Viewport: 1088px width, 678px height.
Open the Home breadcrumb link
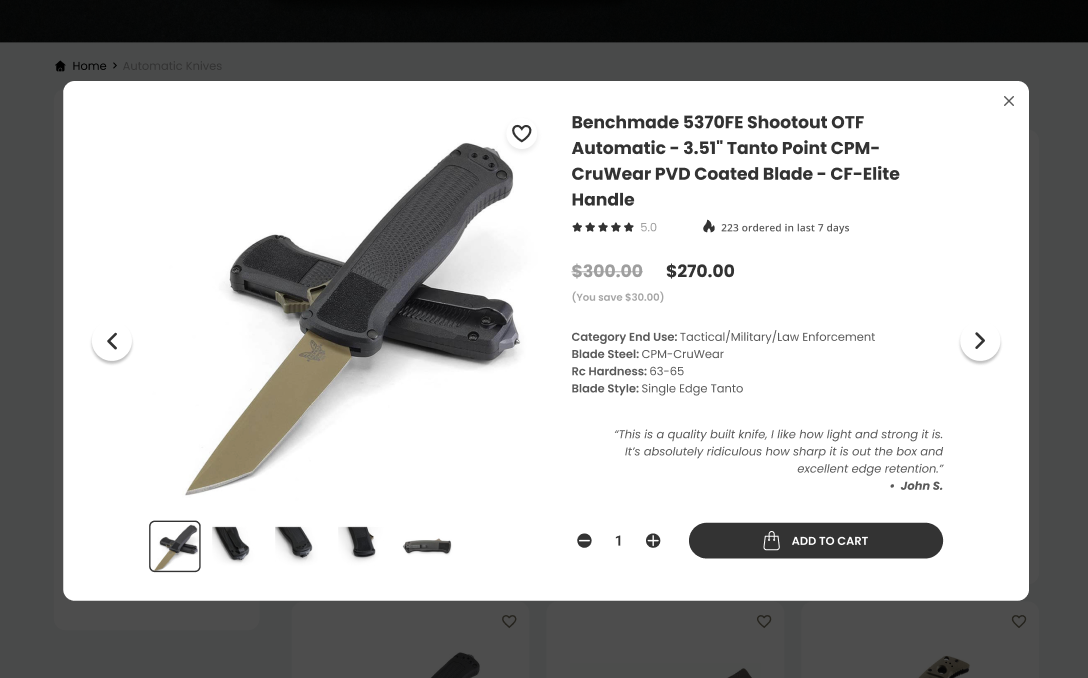(90, 66)
